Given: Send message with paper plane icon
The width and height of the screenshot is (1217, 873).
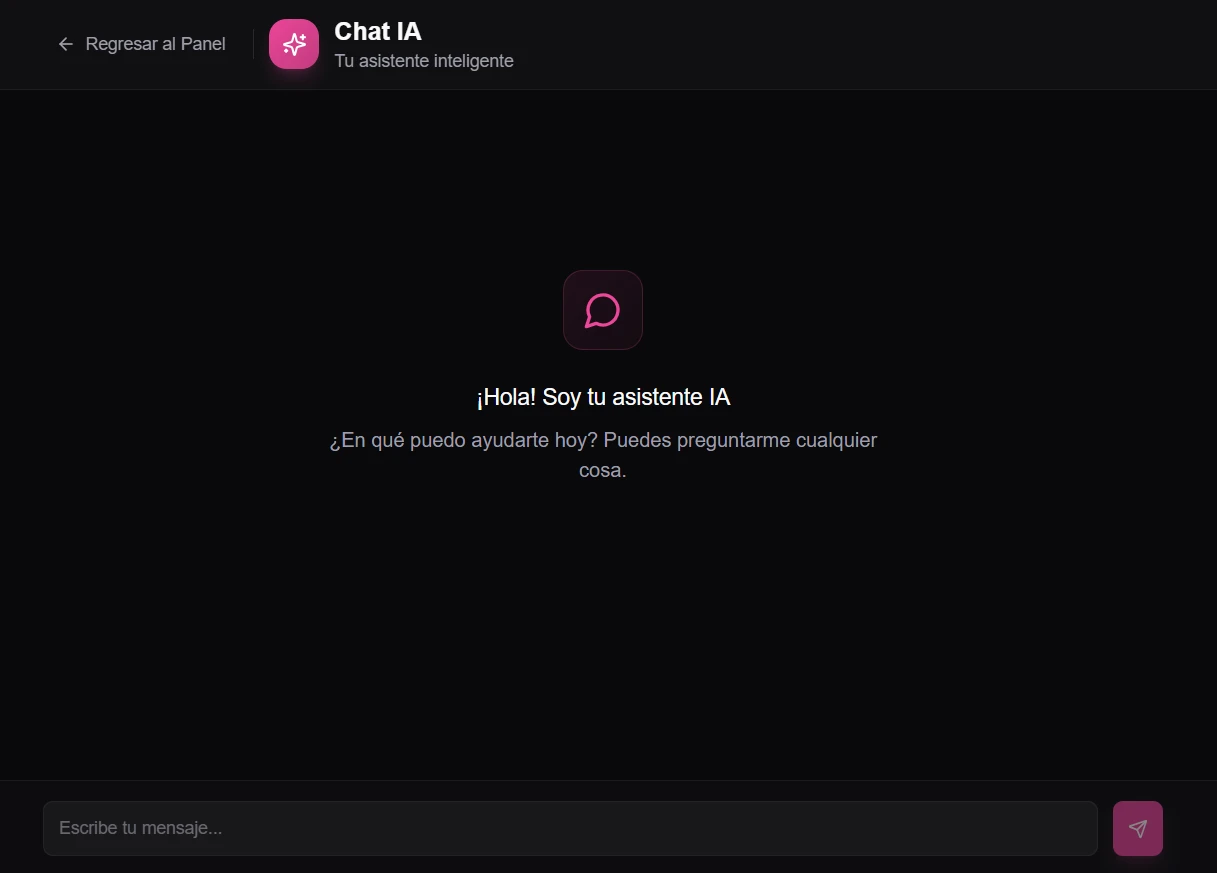Looking at the screenshot, I should [x=1138, y=828].
